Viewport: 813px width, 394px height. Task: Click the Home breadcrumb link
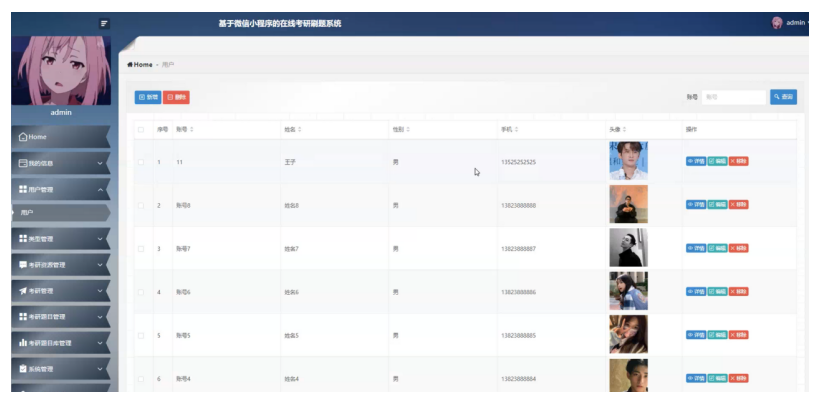[140, 65]
